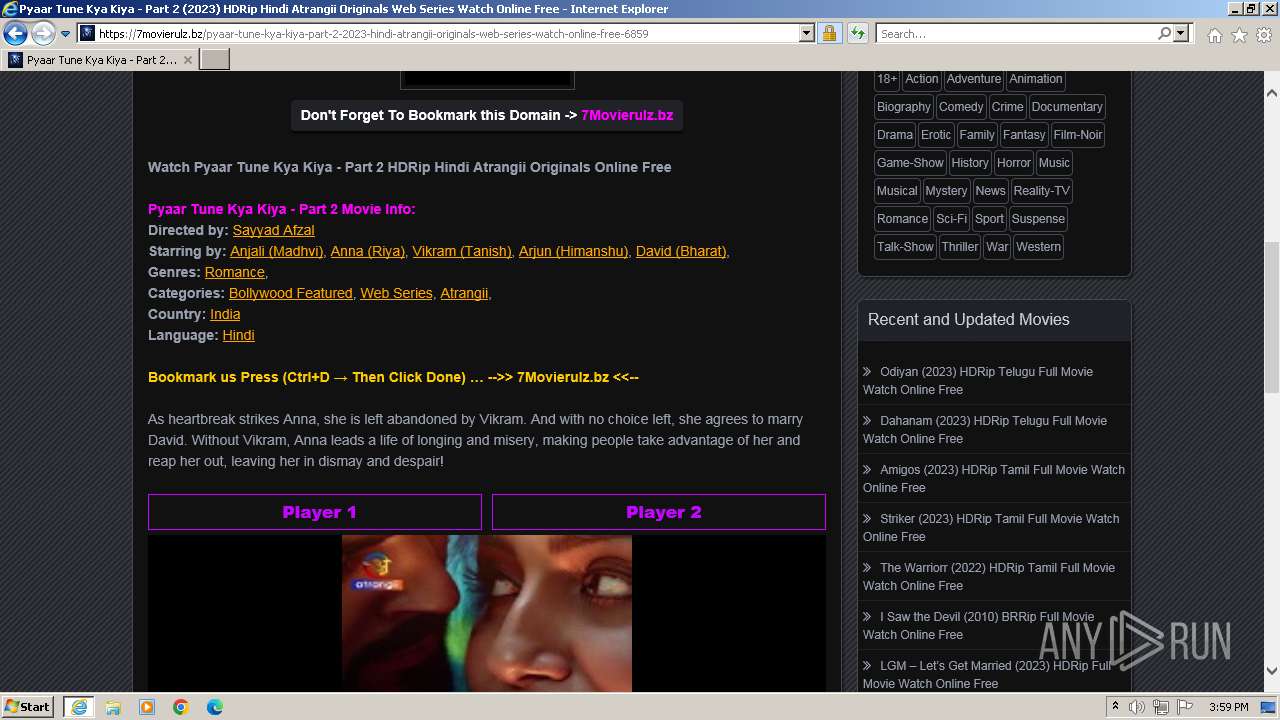Select the Action genre tag
Viewport: 1280px width, 720px height.
922,79
